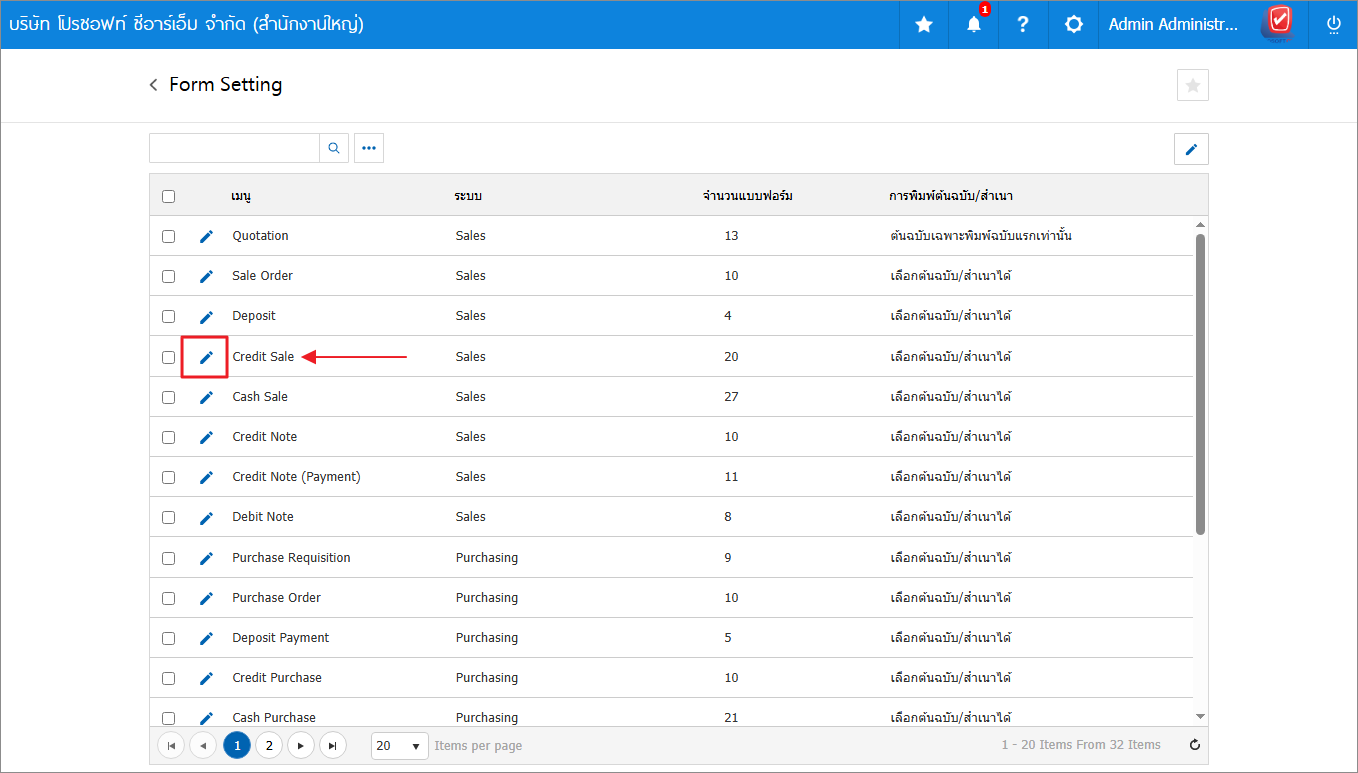Viewport: 1358px width, 773px height.
Task: Click the back arrow beside Form Setting
Action: pos(154,85)
